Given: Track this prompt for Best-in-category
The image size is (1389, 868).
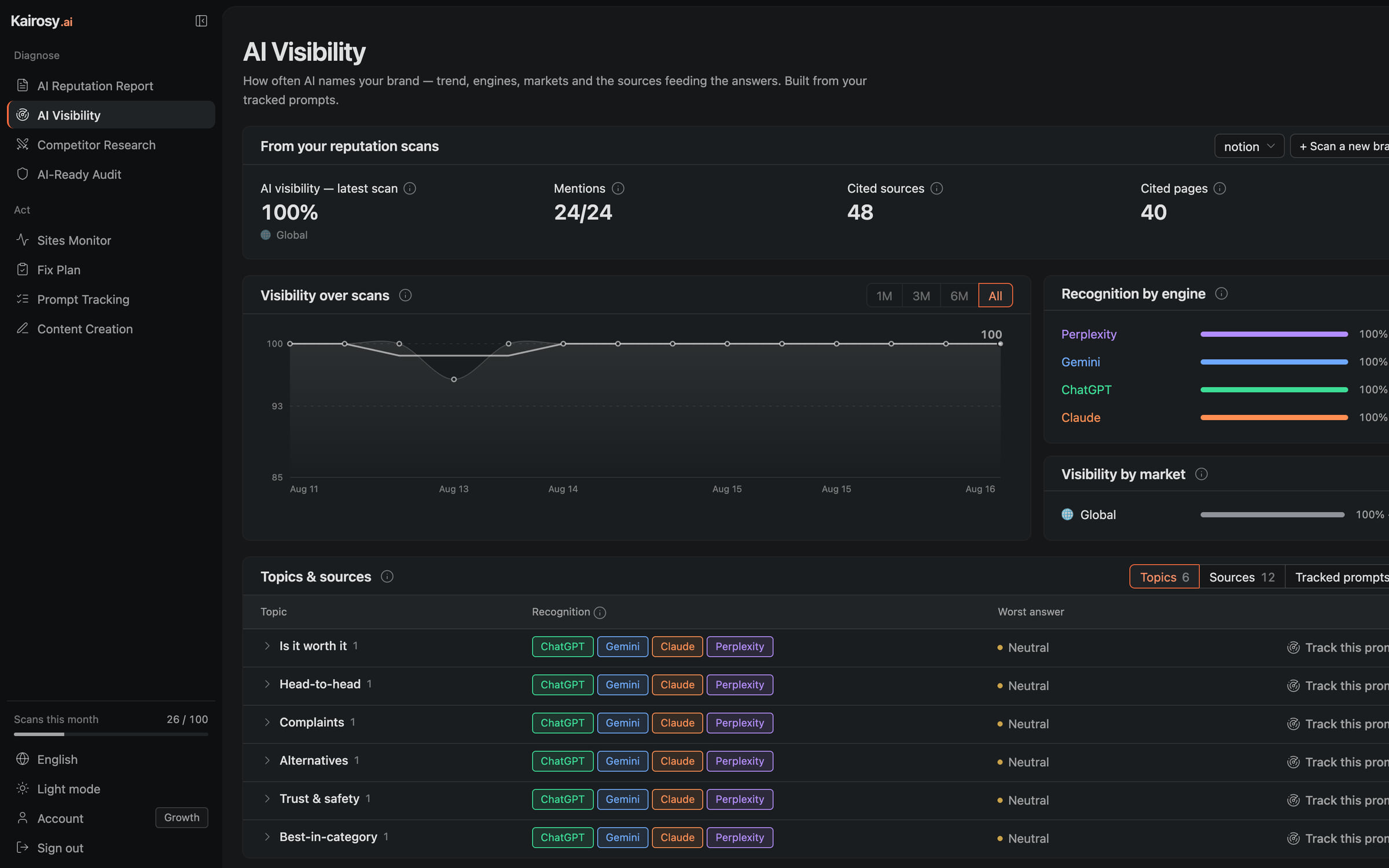Looking at the screenshot, I should (1338, 838).
